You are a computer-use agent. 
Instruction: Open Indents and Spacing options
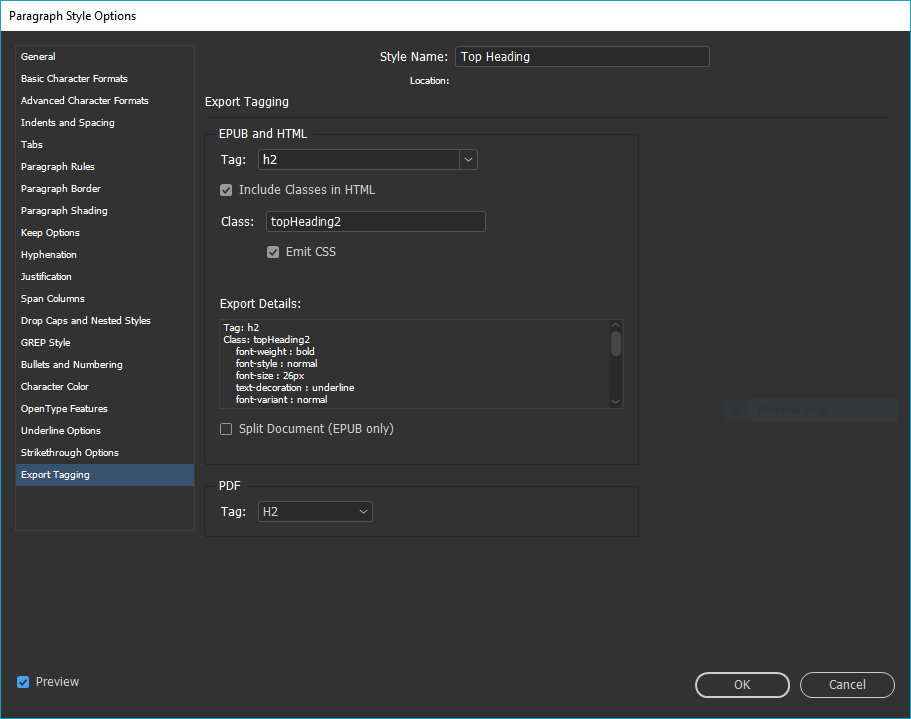point(67,122)
